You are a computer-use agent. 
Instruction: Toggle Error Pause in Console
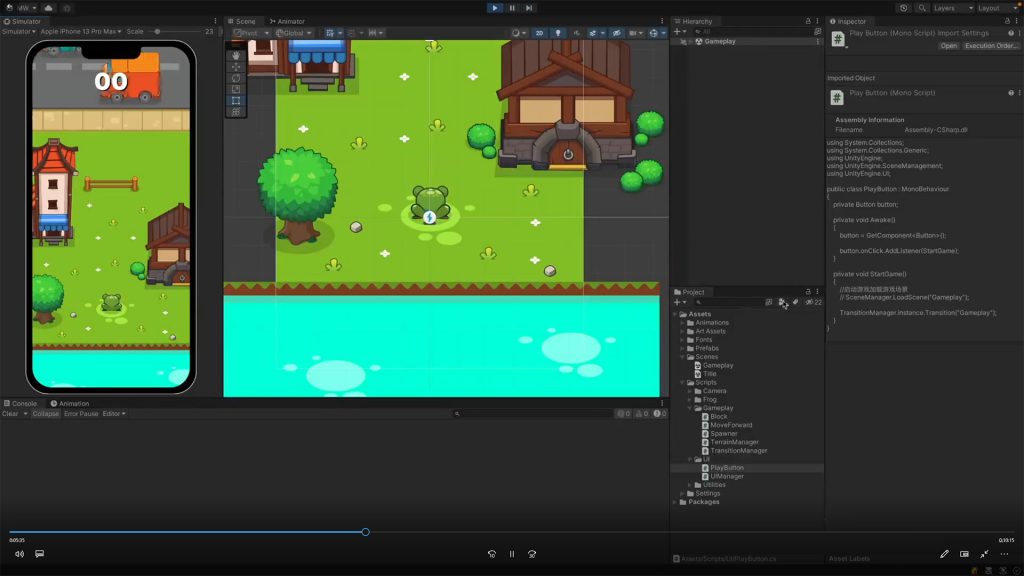click(x=81, y=414)
